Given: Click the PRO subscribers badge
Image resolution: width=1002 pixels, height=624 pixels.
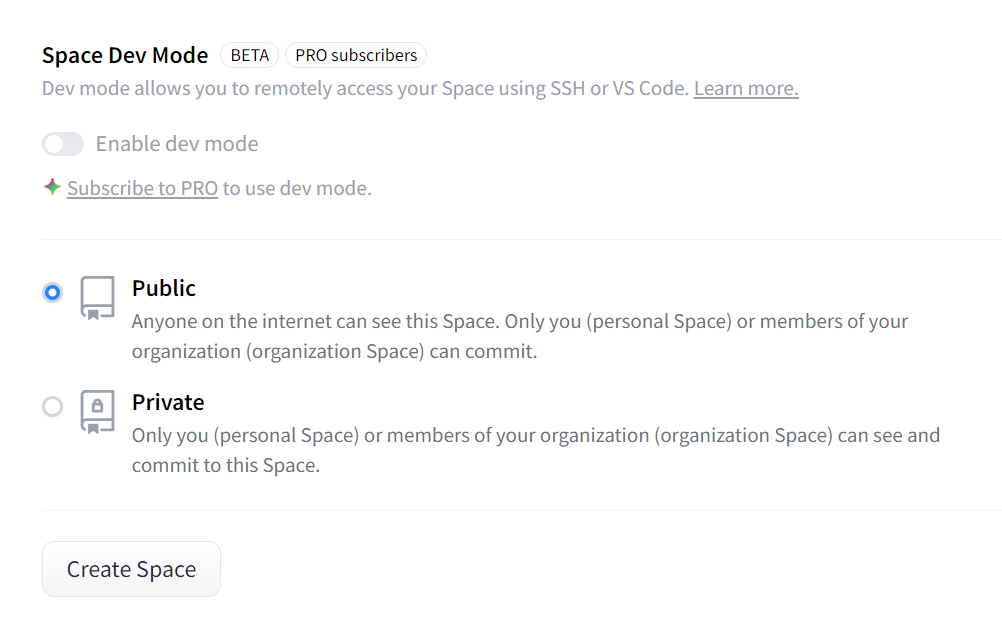Looking at the screenshot, I should [x=356, y=55].
